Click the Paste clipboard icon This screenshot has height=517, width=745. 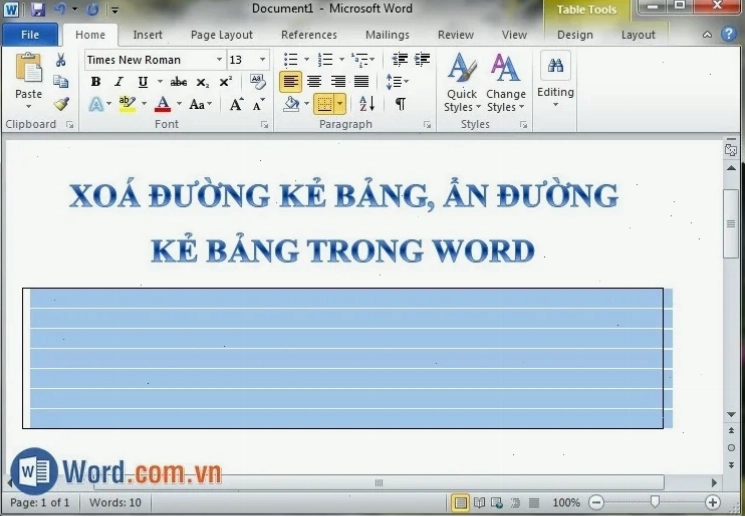coord(29,69)
